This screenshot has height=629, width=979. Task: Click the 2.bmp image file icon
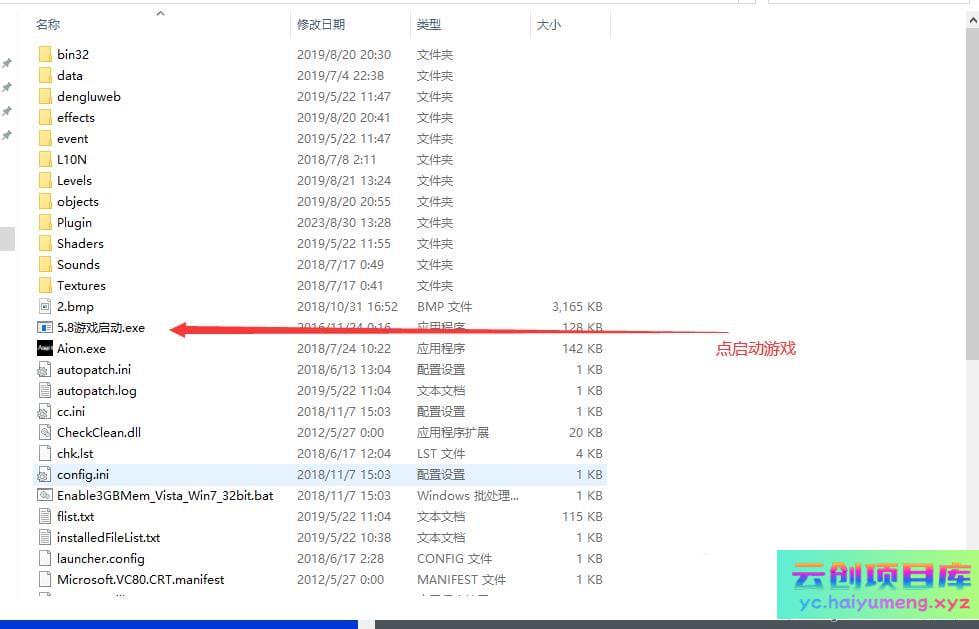tap(45, 306)
